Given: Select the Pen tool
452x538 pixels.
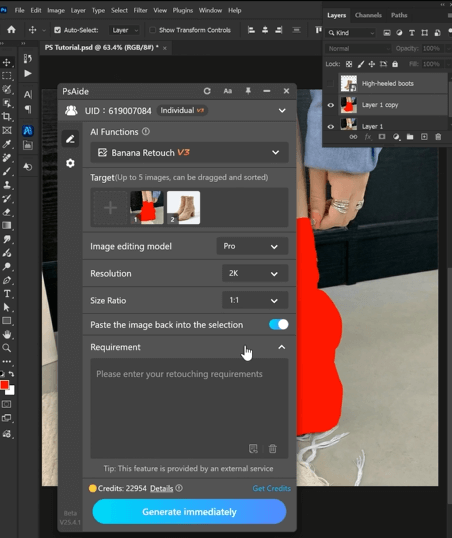Looking at the screenshot, I should click(7, 280).
